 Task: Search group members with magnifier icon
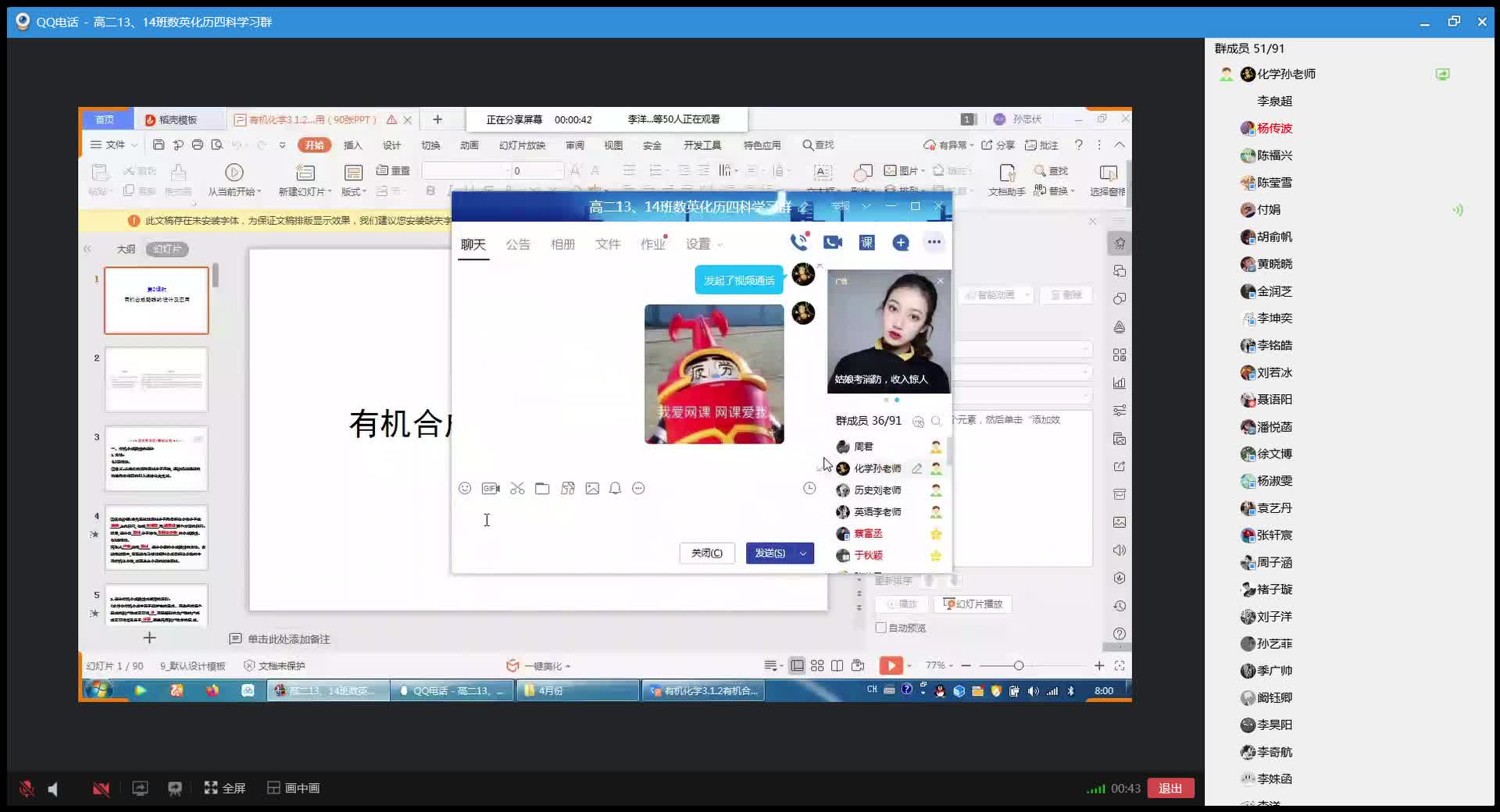pyautogui.click(x=936, y=422)
